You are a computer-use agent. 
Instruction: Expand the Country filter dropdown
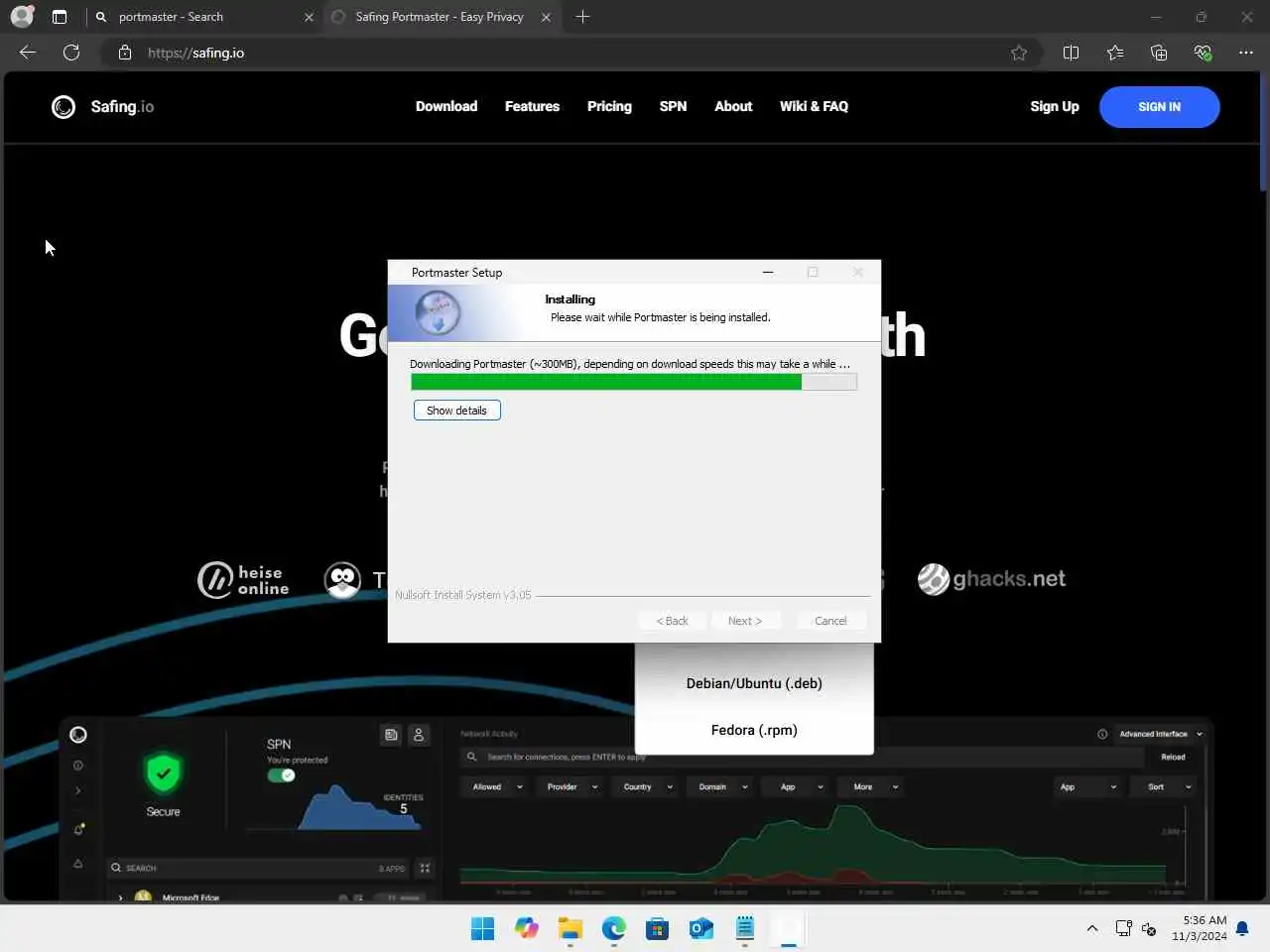coord(648,787)
